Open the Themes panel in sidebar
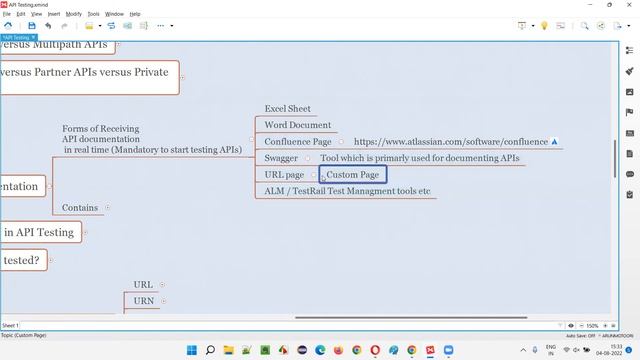Viewport: 640px width, 360px height. pos(629,133)
